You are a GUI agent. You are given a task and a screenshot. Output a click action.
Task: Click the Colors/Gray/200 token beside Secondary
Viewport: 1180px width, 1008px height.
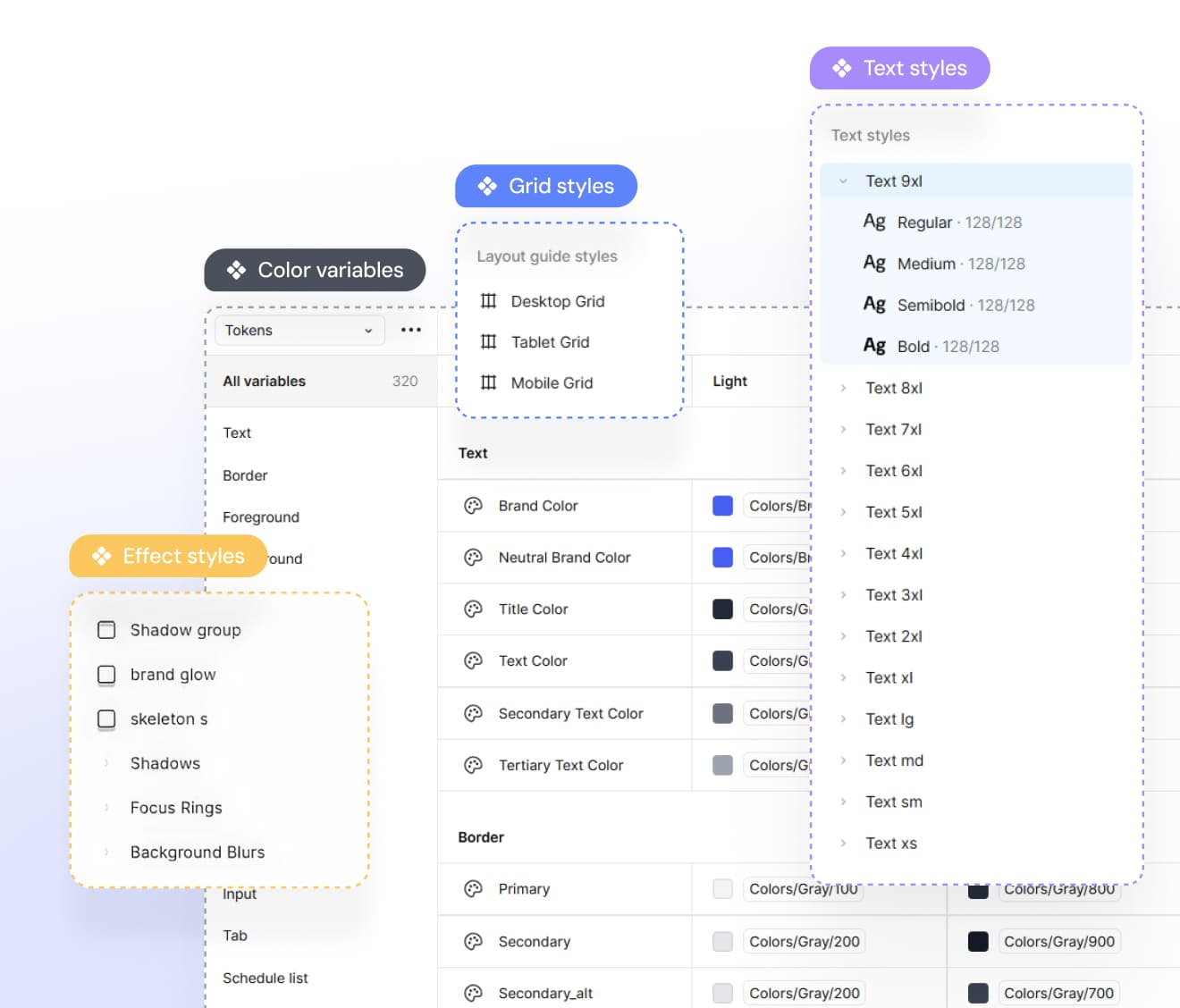(x=803, y=941)
